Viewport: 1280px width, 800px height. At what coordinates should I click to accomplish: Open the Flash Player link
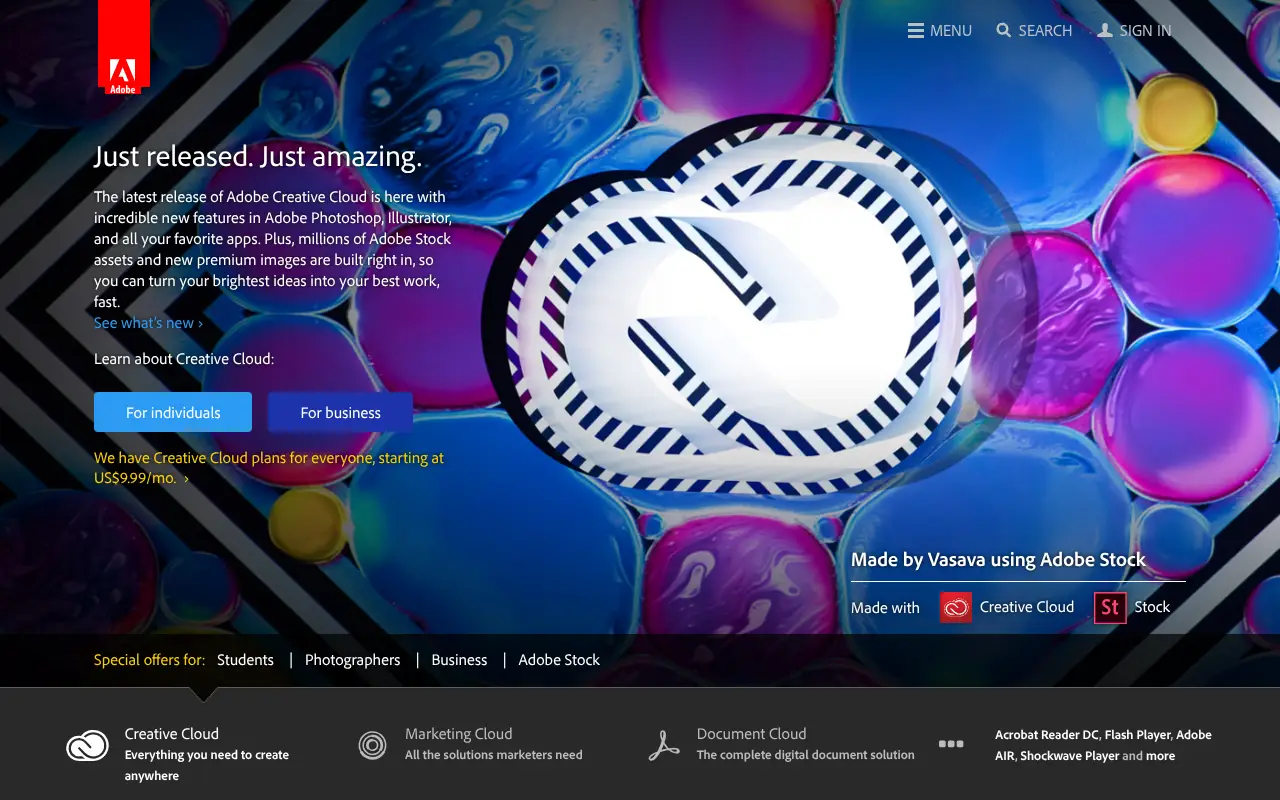(1138, 735)
